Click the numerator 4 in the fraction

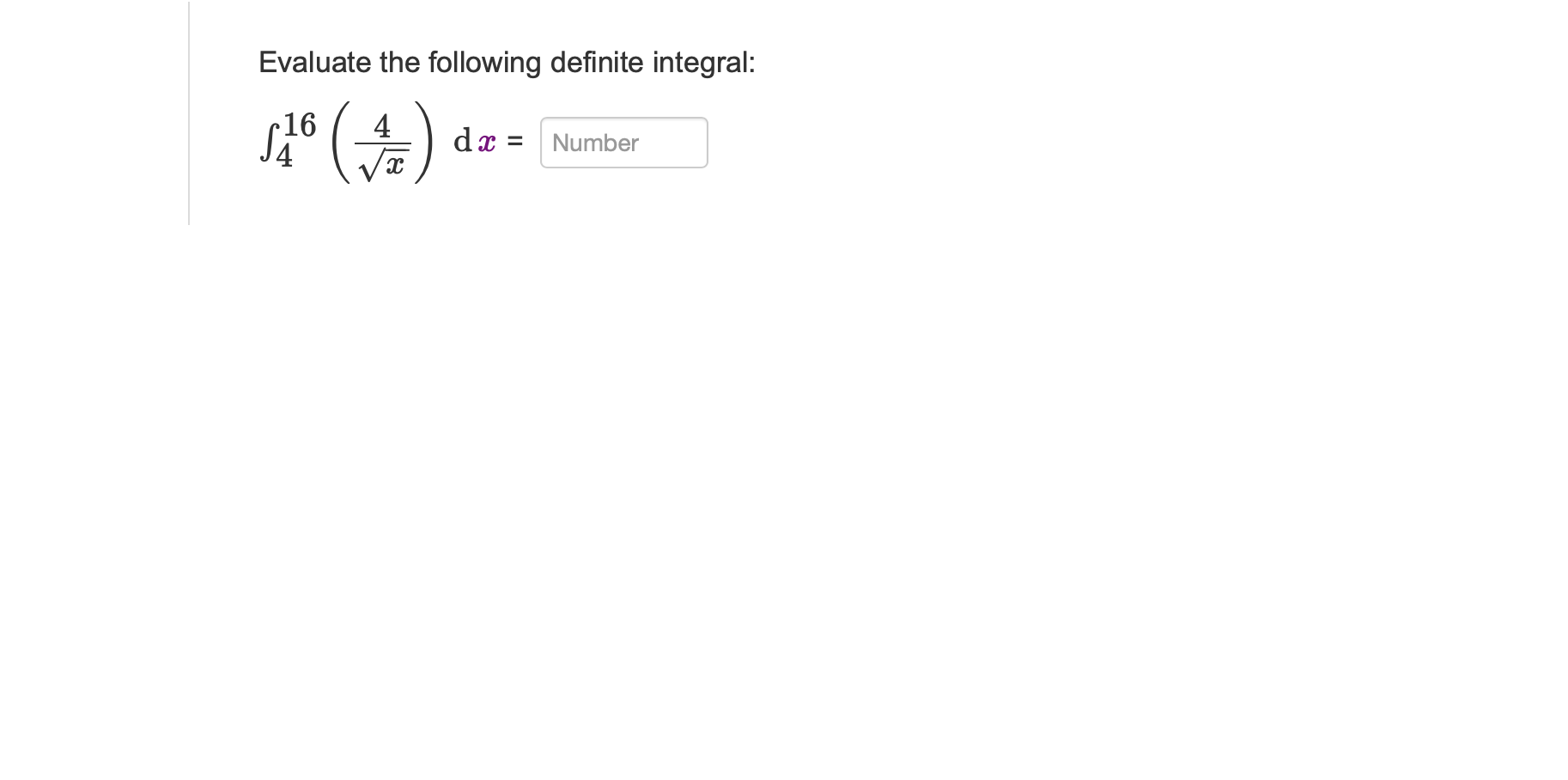pyautogui.click(x=380, y=127)
